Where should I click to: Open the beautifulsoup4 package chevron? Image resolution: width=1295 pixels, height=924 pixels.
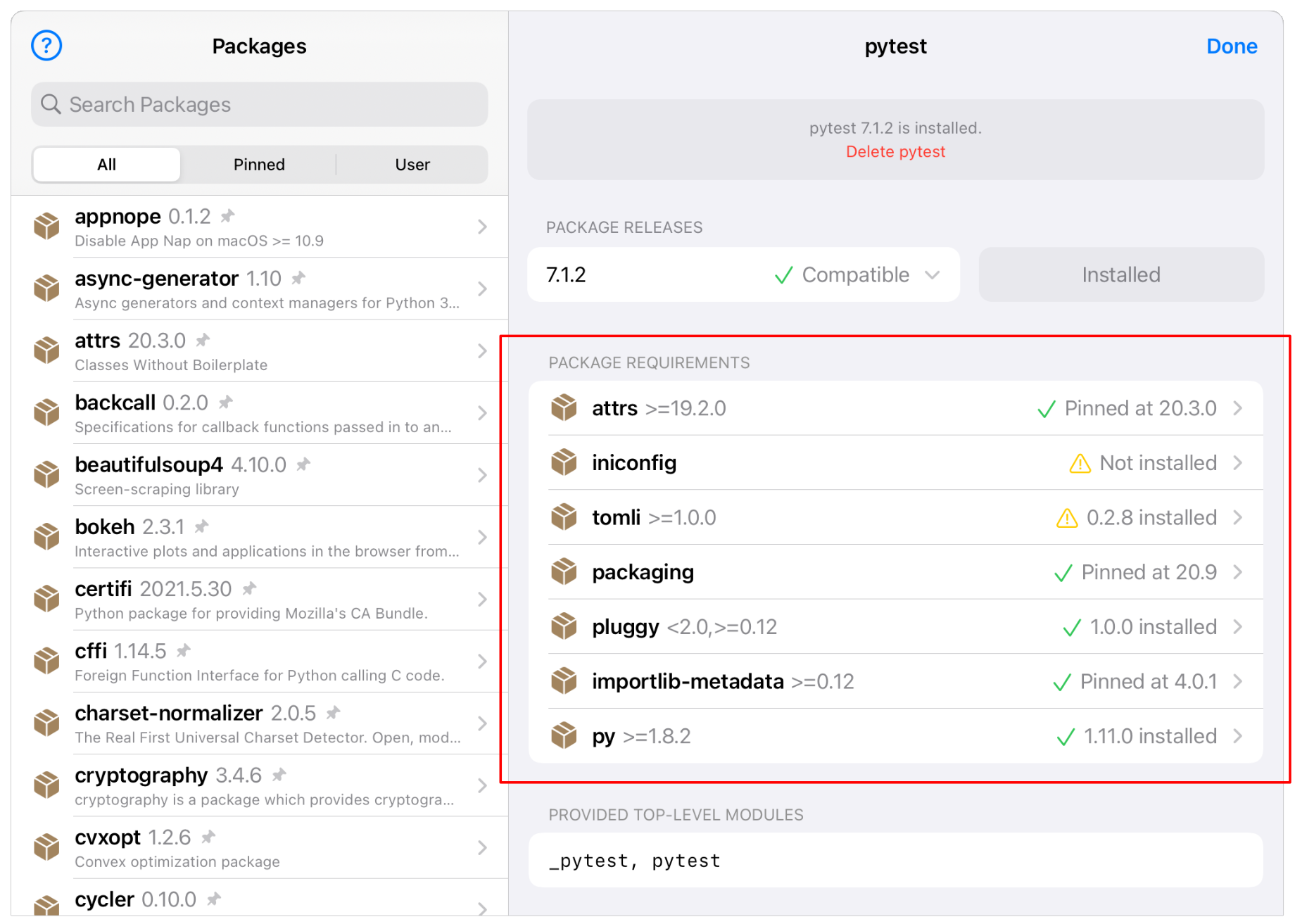coord(482,475)
